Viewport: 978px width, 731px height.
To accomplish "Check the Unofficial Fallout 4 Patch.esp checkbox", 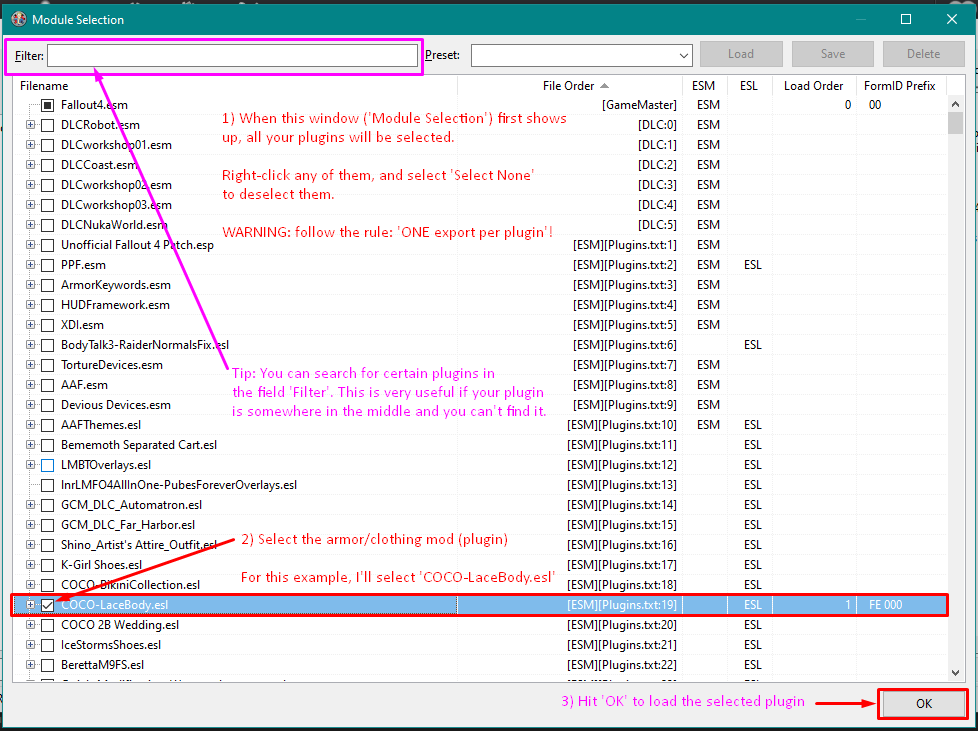I will 47,245.
